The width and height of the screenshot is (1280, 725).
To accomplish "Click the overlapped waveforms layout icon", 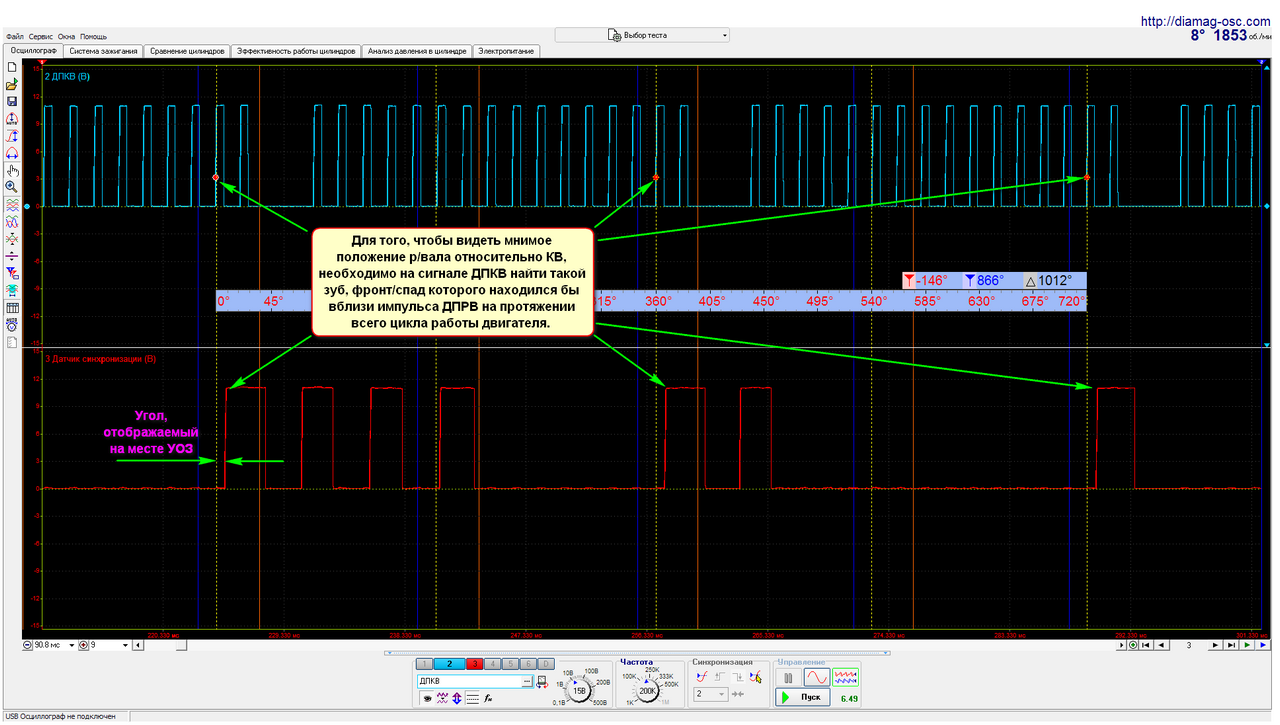I will click(x=10, y=221).
